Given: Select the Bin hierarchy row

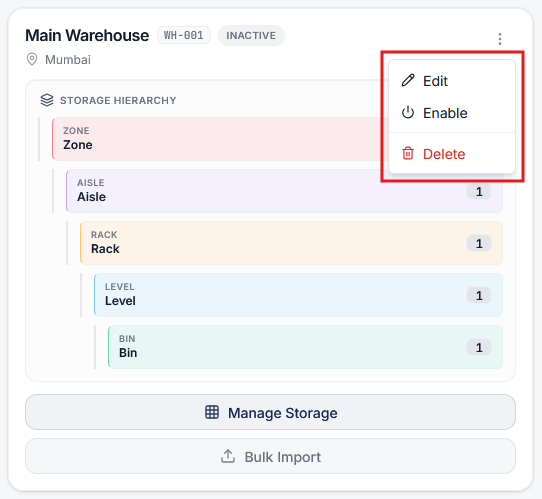Looking at the screenshot, I should pos(305,347).
